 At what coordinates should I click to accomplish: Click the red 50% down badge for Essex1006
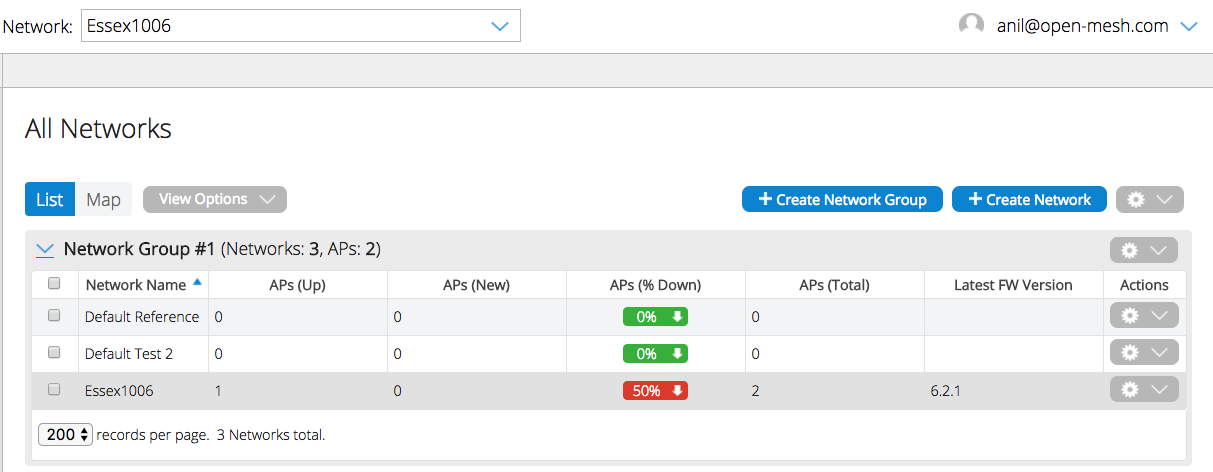tap(655, 391)
